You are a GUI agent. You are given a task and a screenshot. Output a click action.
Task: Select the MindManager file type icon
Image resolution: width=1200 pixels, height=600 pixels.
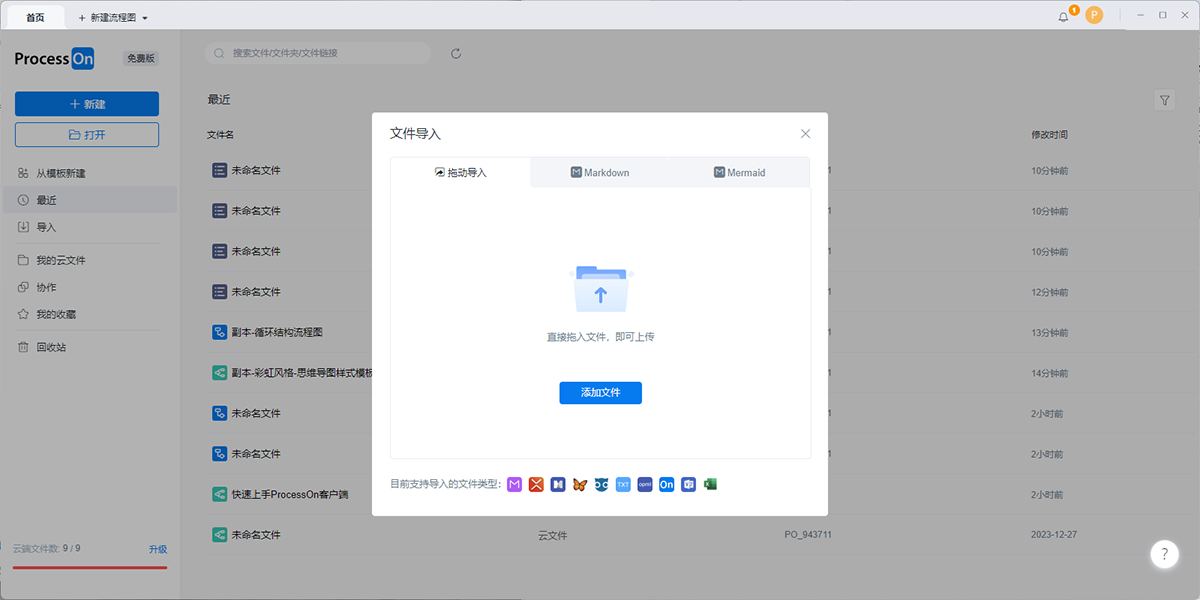(559, 484)
